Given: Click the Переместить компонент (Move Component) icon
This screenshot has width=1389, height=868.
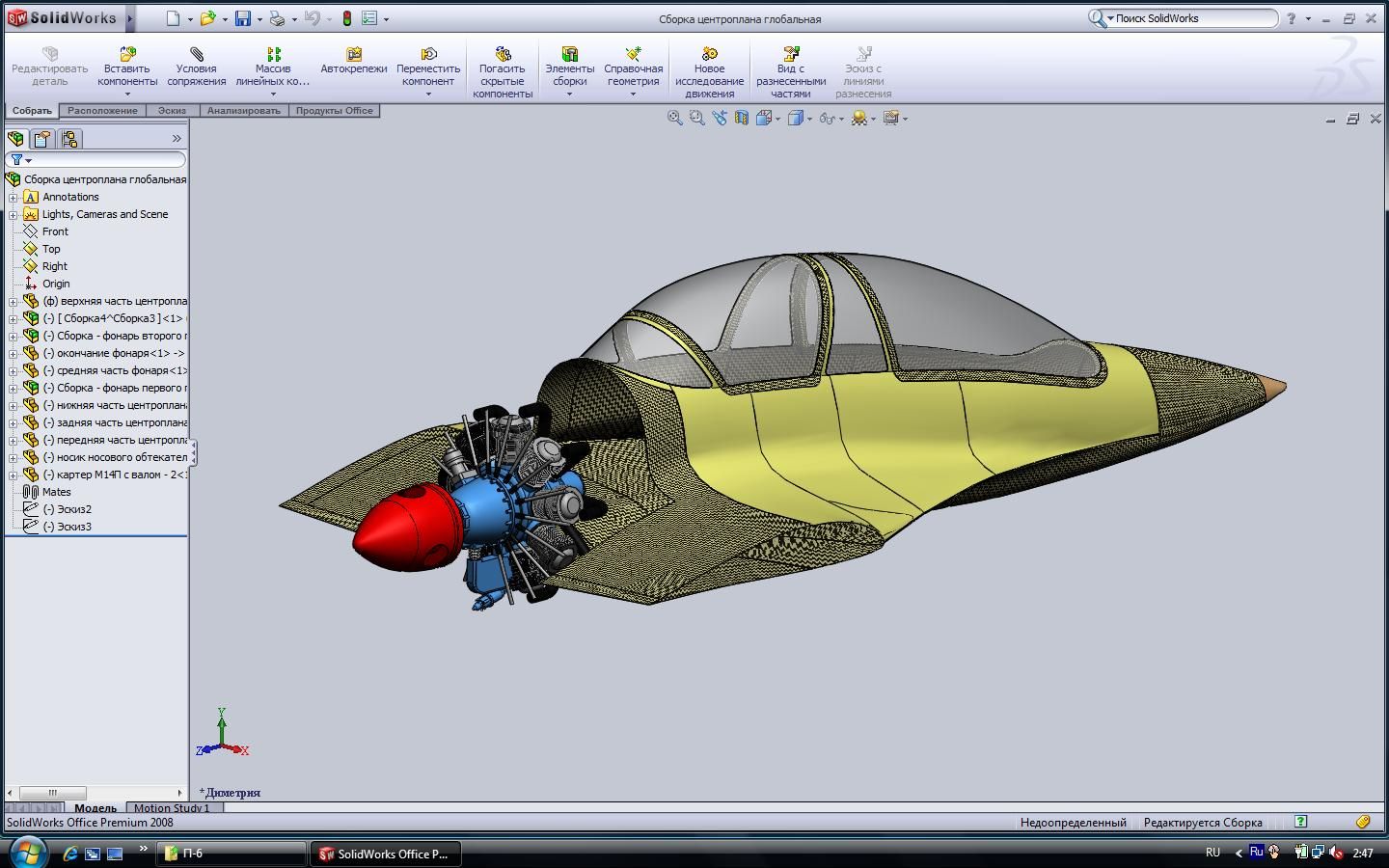Looking at the screenshot, I should click(428, 54).
